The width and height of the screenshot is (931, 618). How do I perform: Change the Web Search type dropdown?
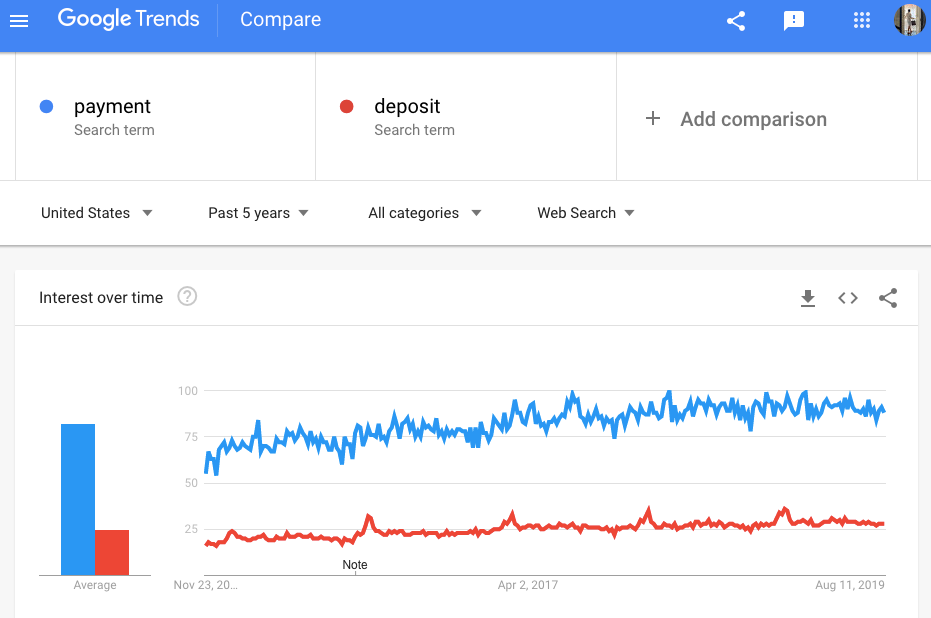586,213
